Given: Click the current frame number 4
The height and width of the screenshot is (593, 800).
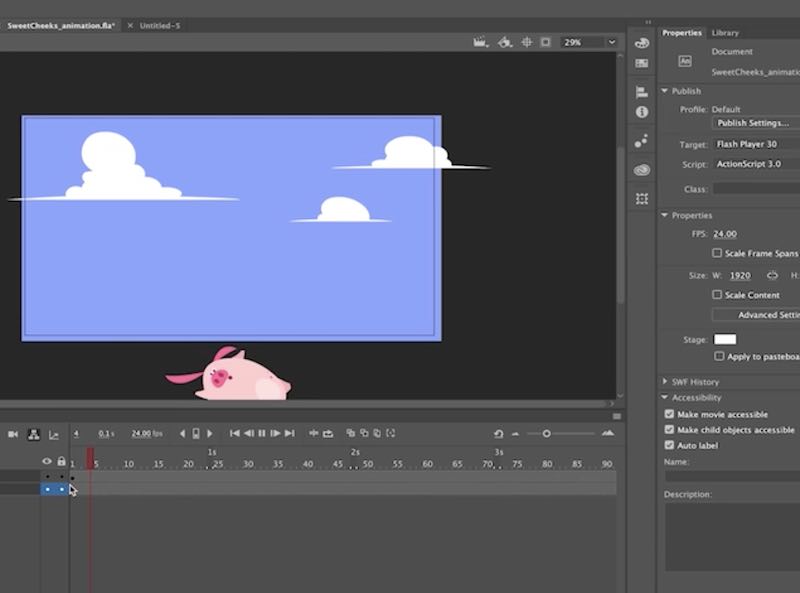Looking at the screenshot, I should pos(76,434).
